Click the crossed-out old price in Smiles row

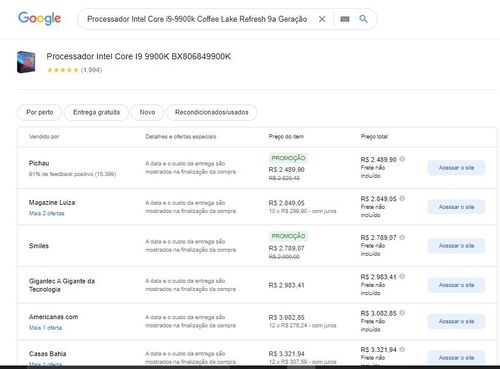(284, 257)
